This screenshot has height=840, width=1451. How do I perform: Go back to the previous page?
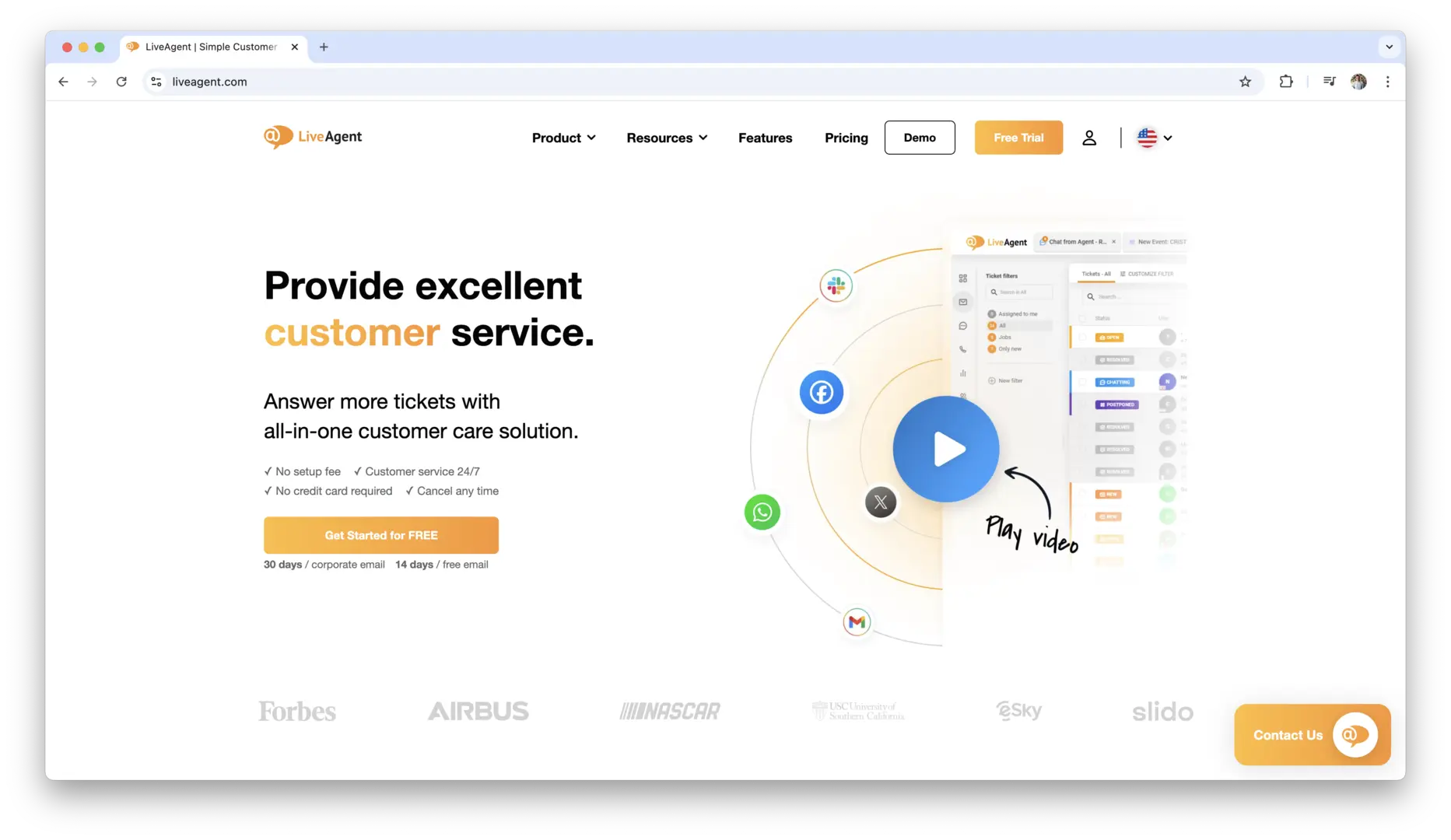(64, 82)
